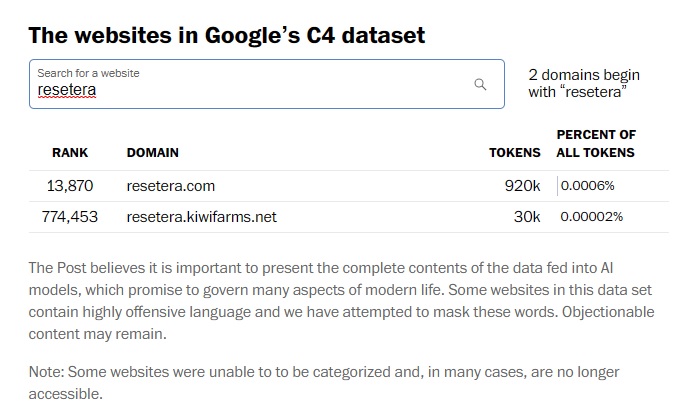This screenshot has height=420, width=674.
Task: Click rank 13,870 in first row
Action: [70, 186]
